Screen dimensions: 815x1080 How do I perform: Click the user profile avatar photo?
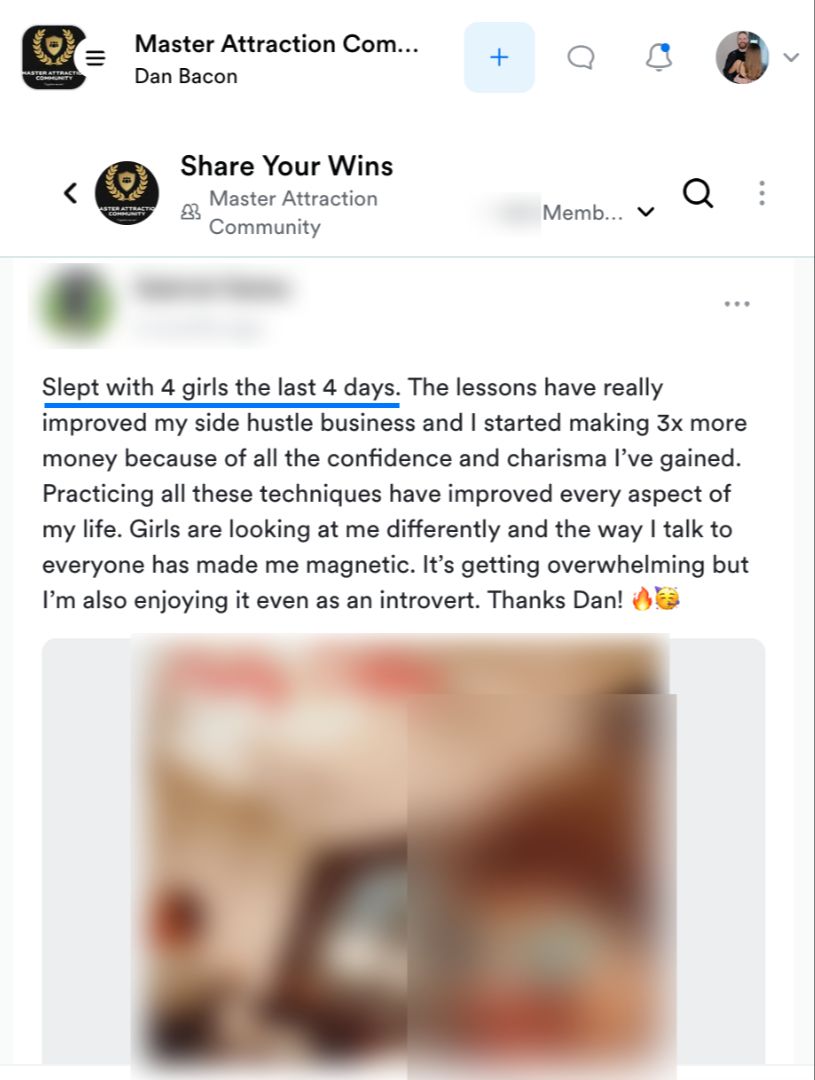[742, 57]
